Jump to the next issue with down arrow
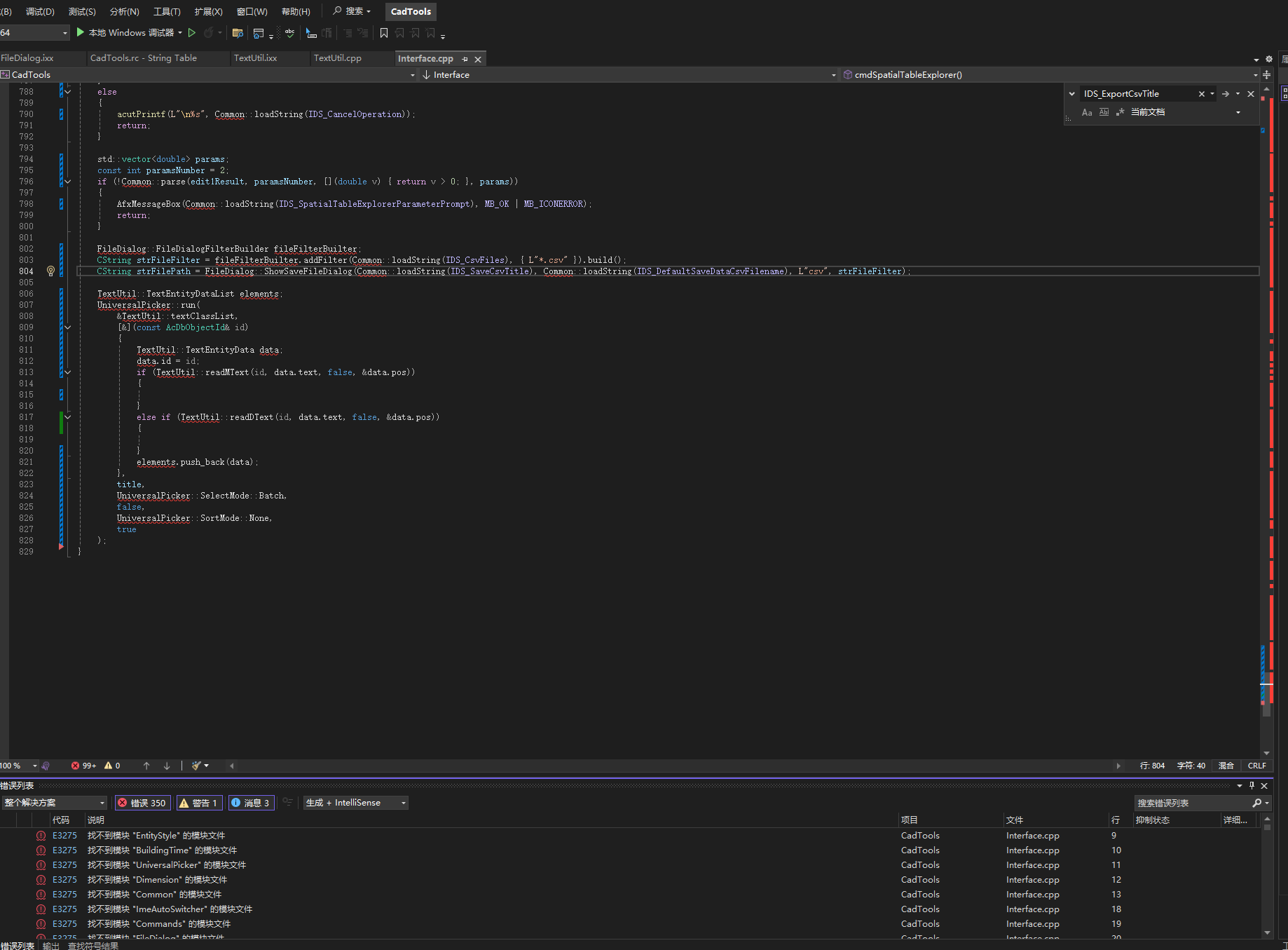The image size is (1288, 950). (x=167, y=766)
